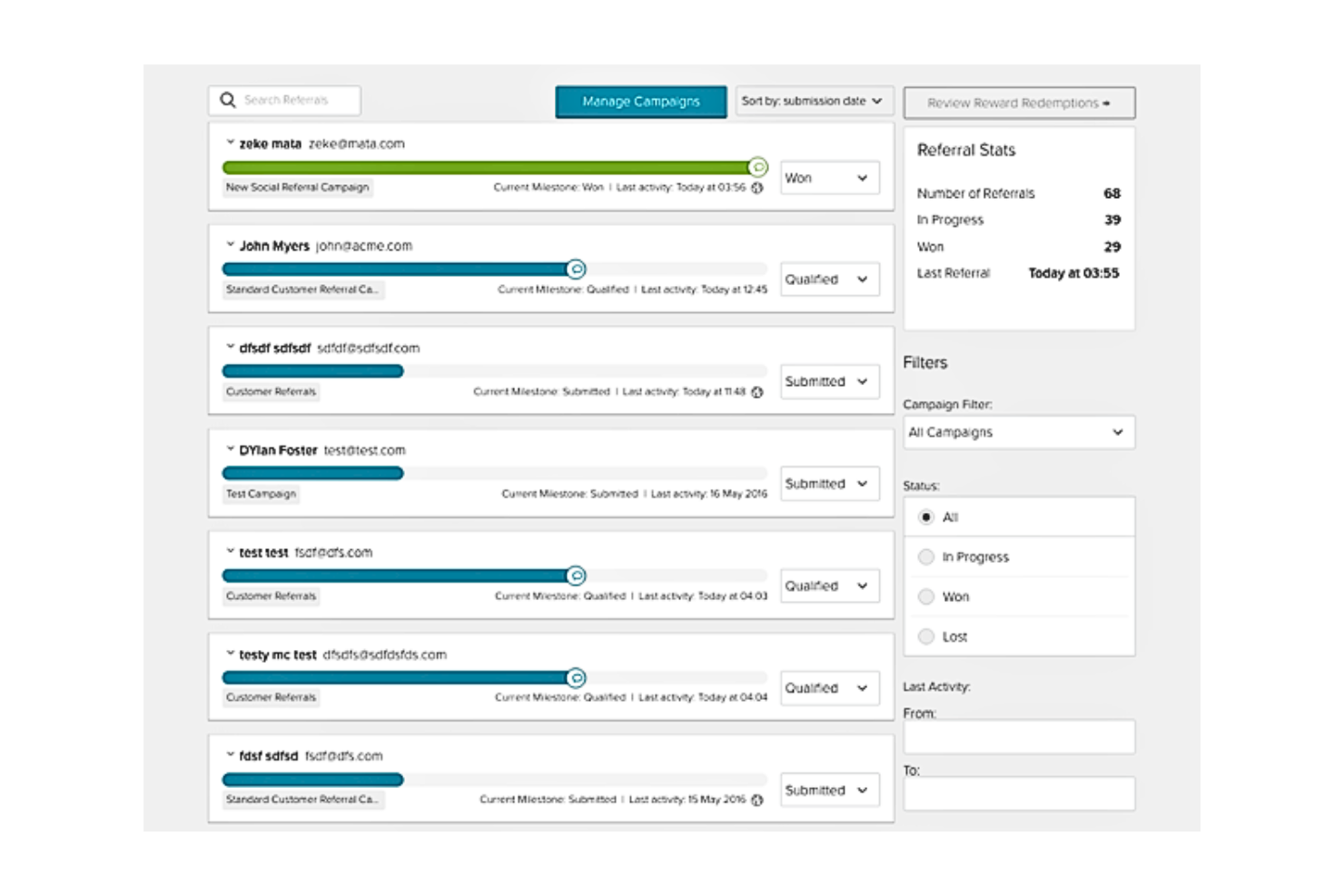Click activity icon on dfsdf sdfsdf row
This screenshot has height=896, width=1344.
[757, 392]
